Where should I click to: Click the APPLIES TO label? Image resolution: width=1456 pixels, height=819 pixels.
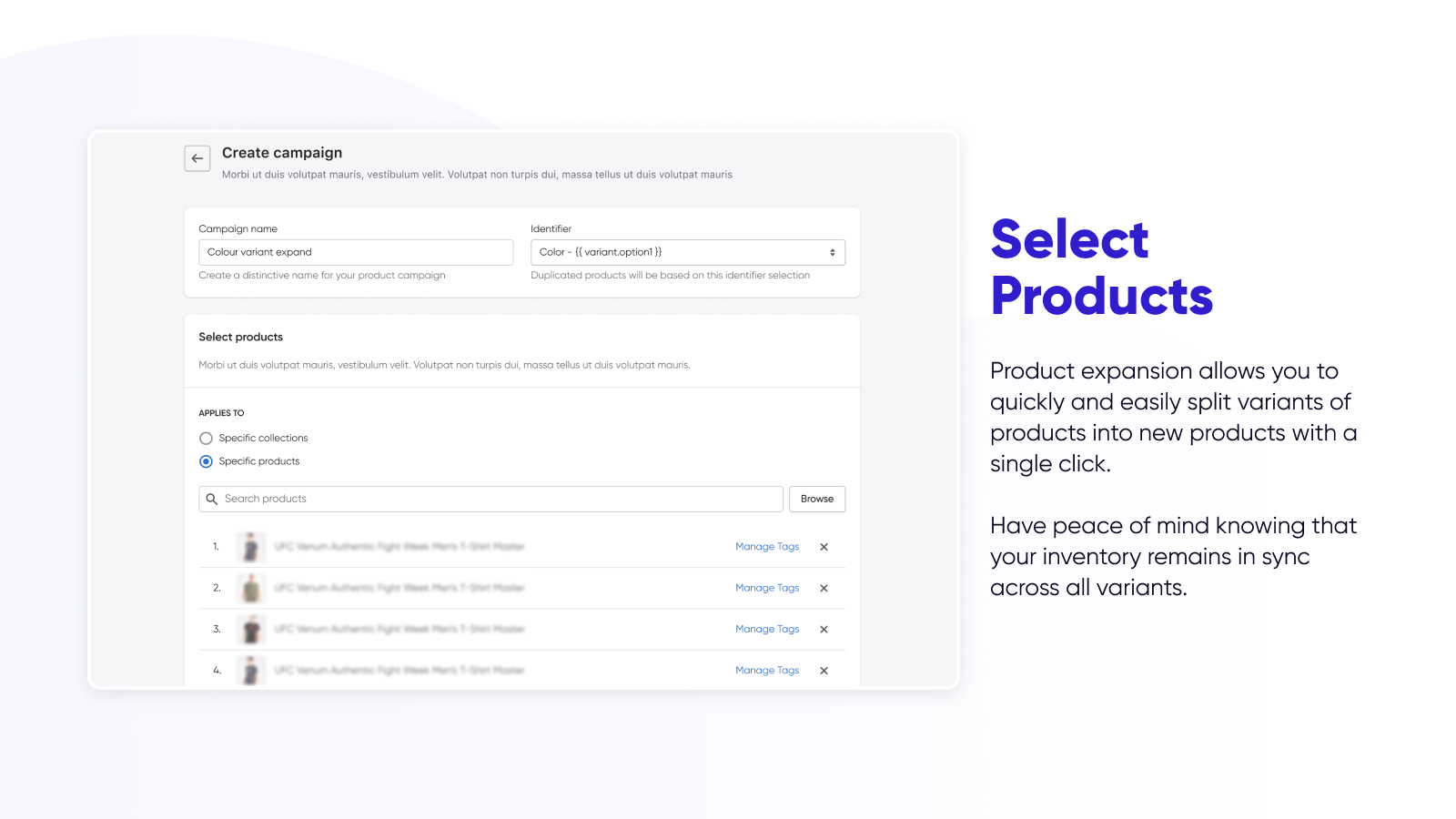coord(221,413)
